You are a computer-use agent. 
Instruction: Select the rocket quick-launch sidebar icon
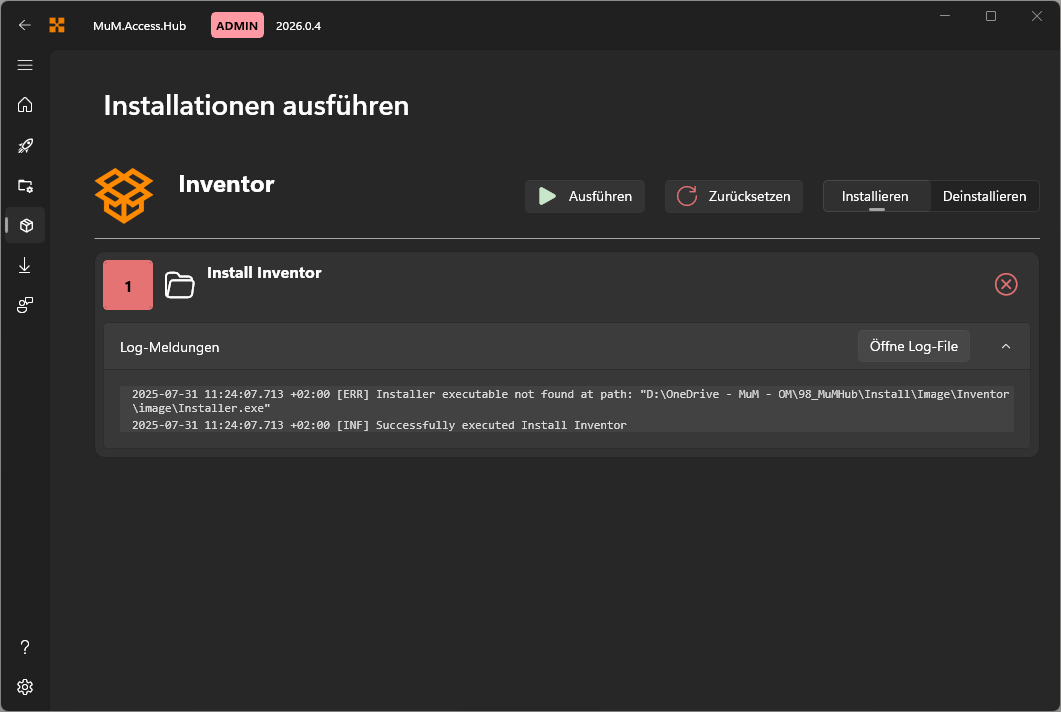(x=25, y=145)
